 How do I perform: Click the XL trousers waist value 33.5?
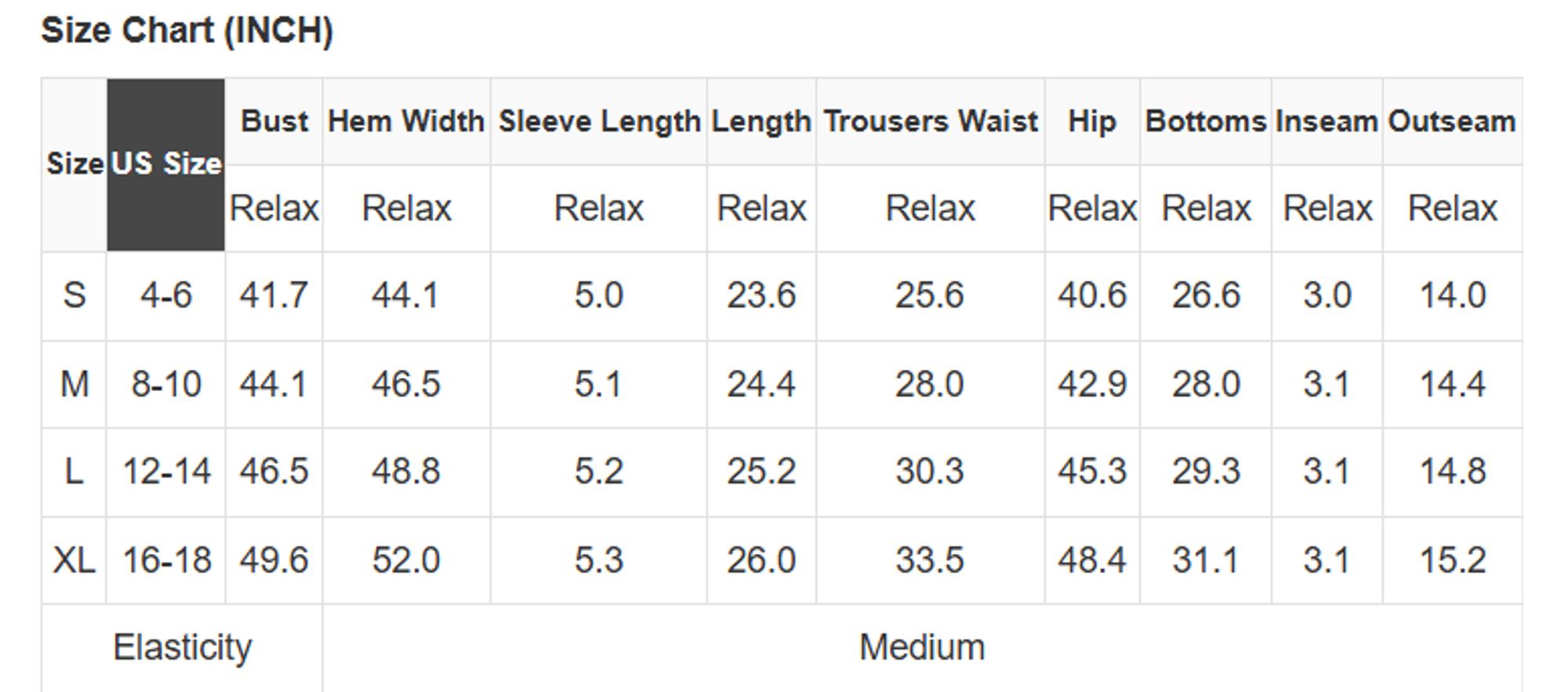point(930,560)
